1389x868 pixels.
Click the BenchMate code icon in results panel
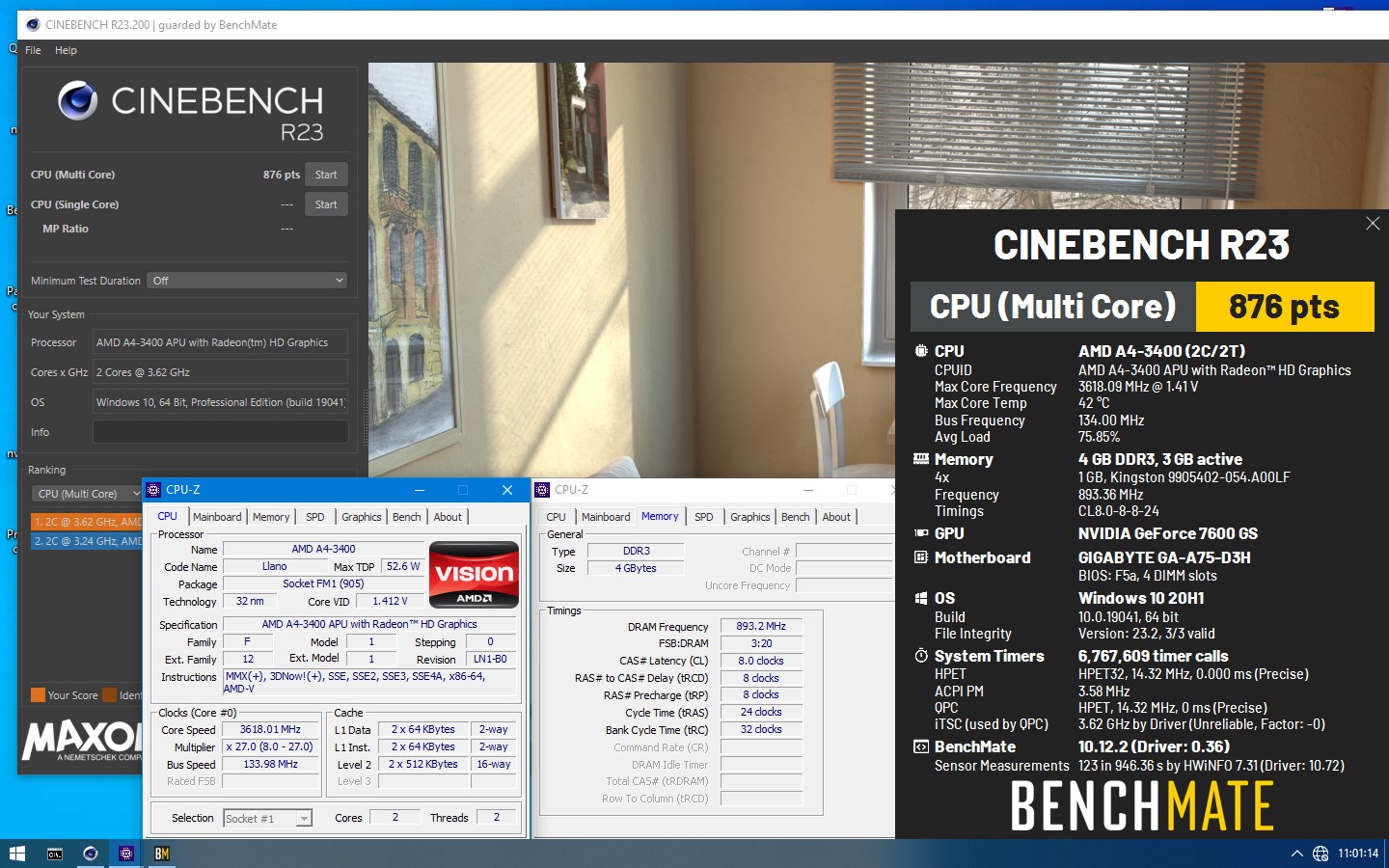921,746
